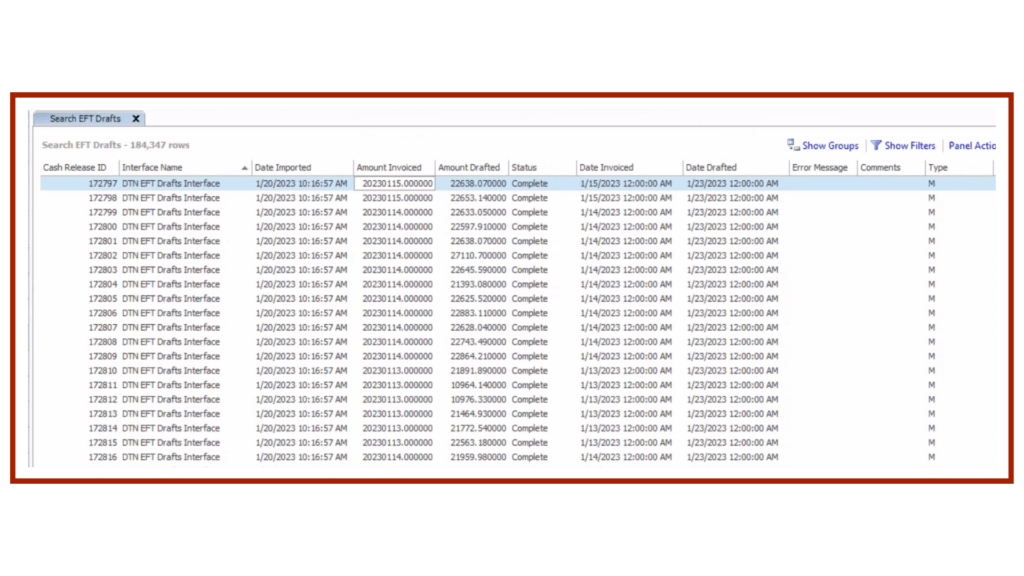
Task: Click the Type column header
Action: click(x=937, y=168)
